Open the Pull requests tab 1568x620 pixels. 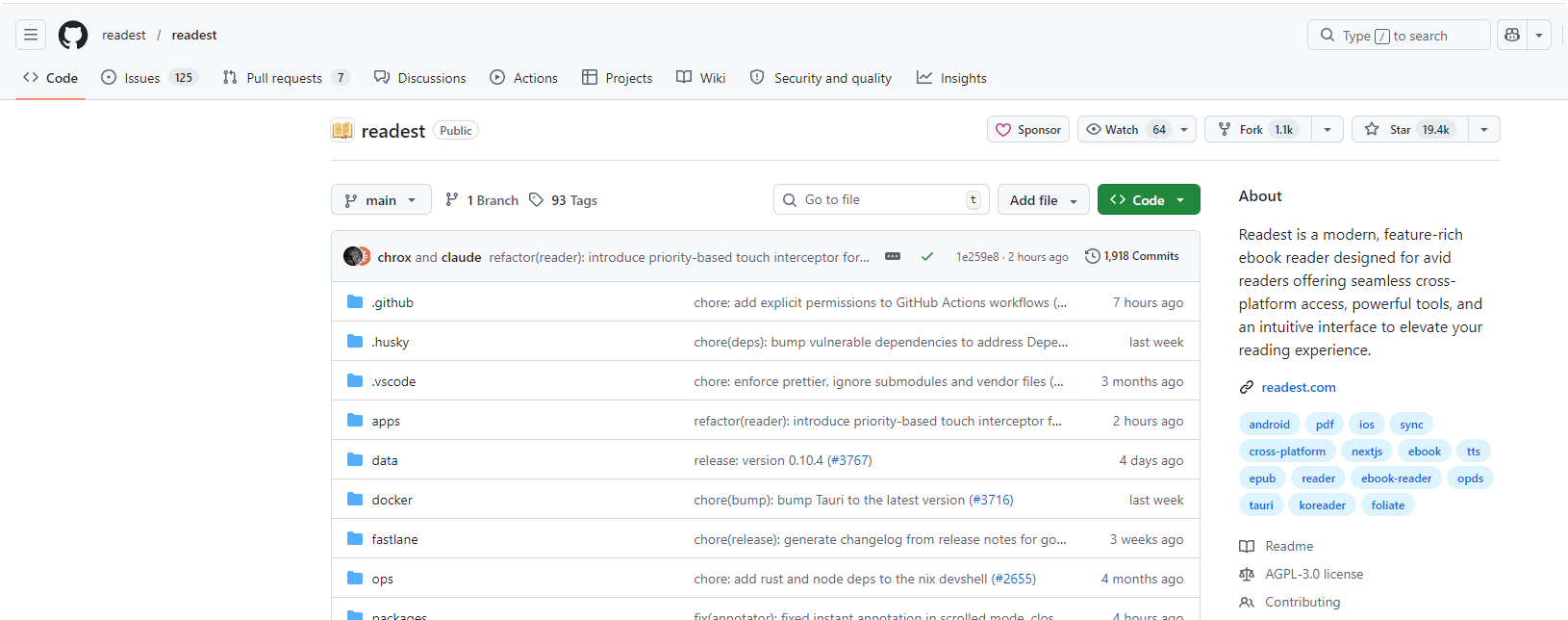286,78
